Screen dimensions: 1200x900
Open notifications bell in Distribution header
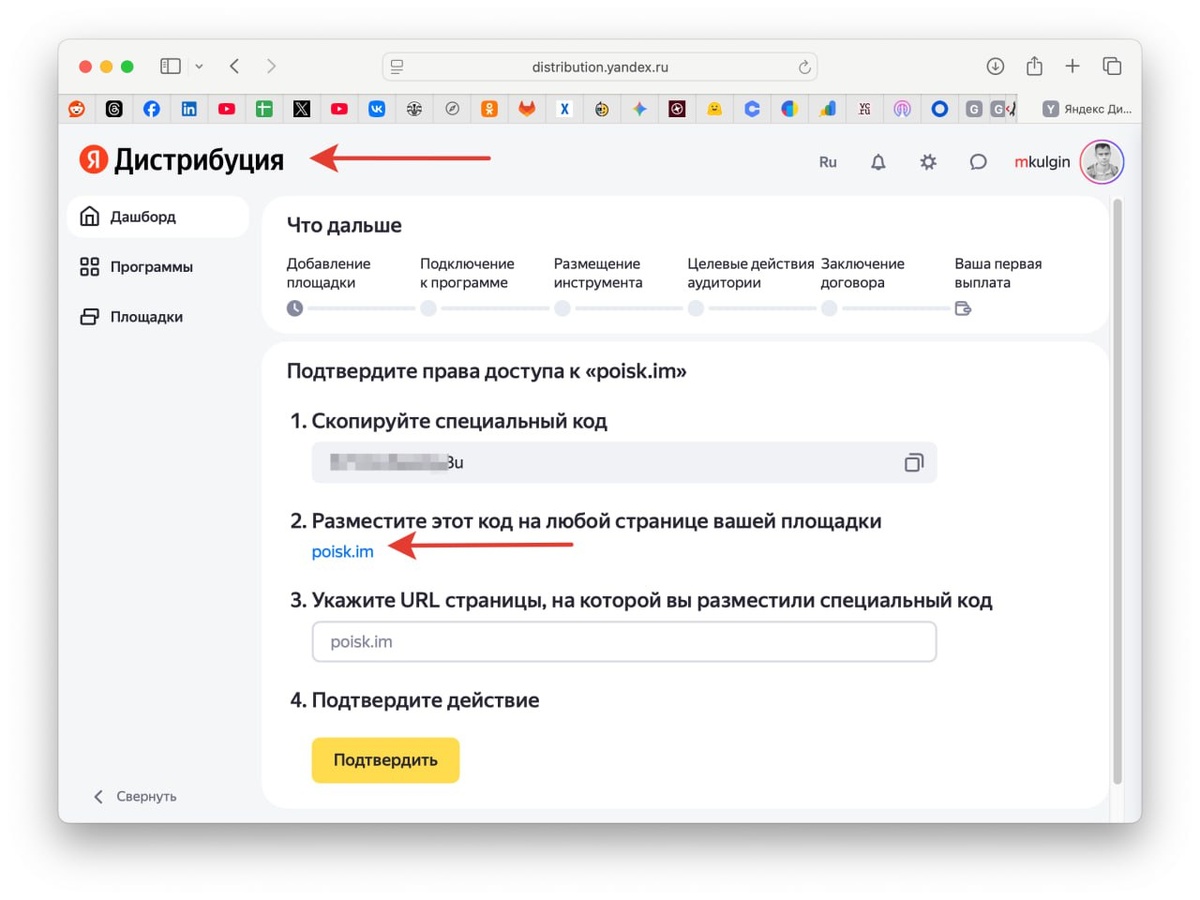(878, 162)
